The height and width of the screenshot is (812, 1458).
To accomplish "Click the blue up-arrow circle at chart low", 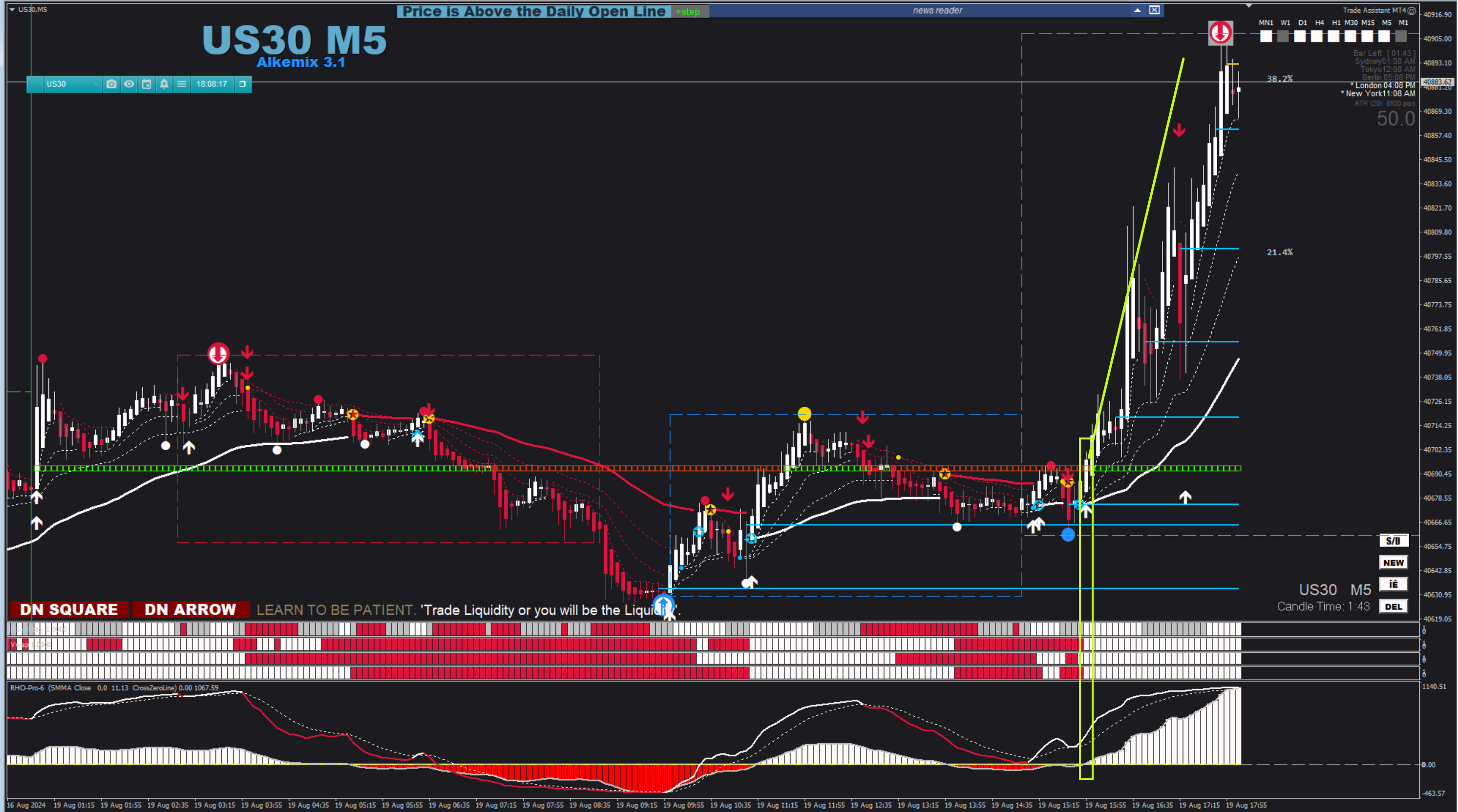I will point(663,605).
